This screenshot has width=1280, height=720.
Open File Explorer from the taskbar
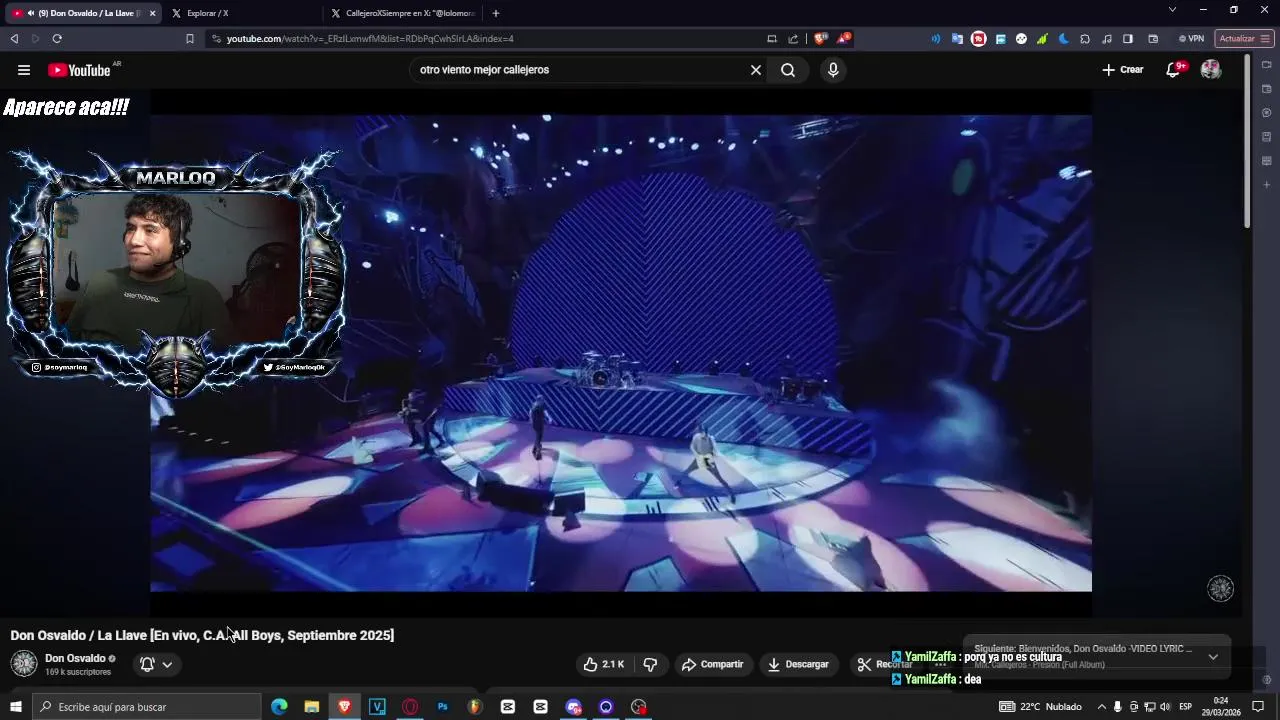312,707
